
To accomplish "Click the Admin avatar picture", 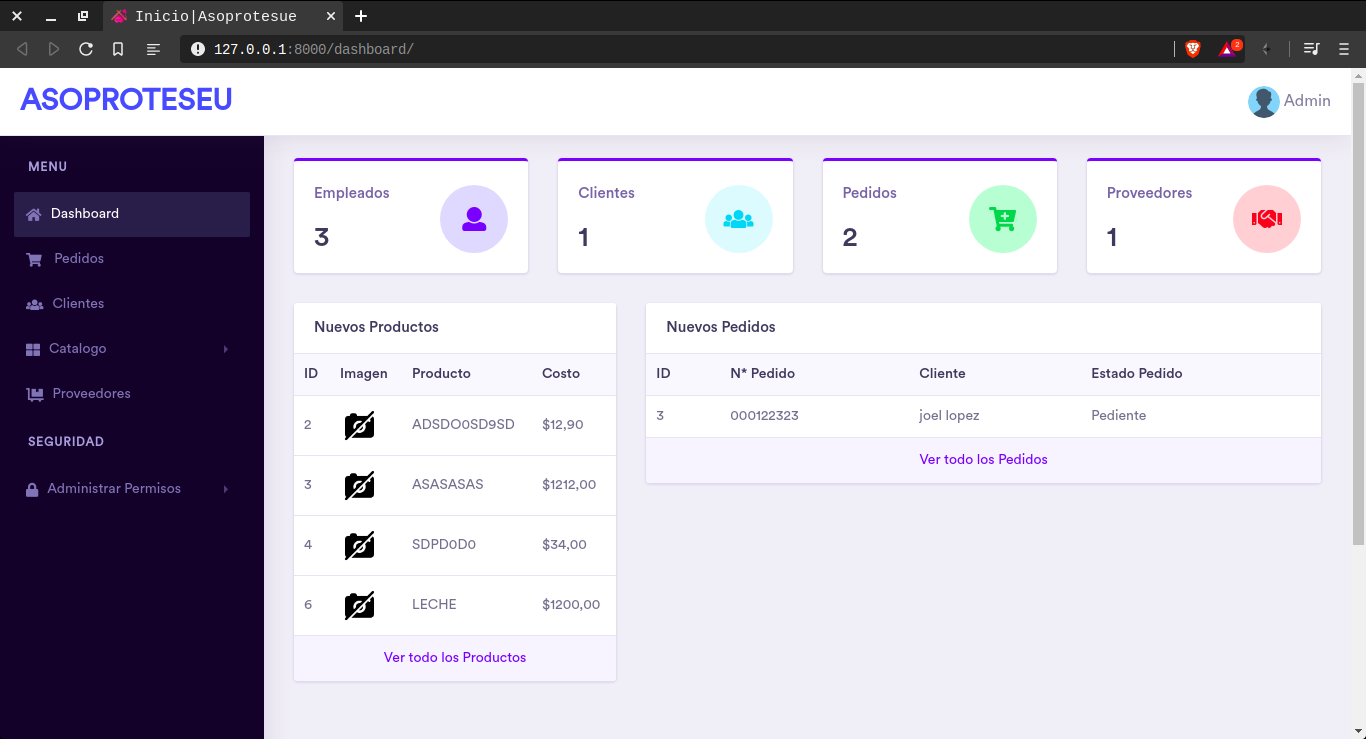I will tap(1264, 101).
